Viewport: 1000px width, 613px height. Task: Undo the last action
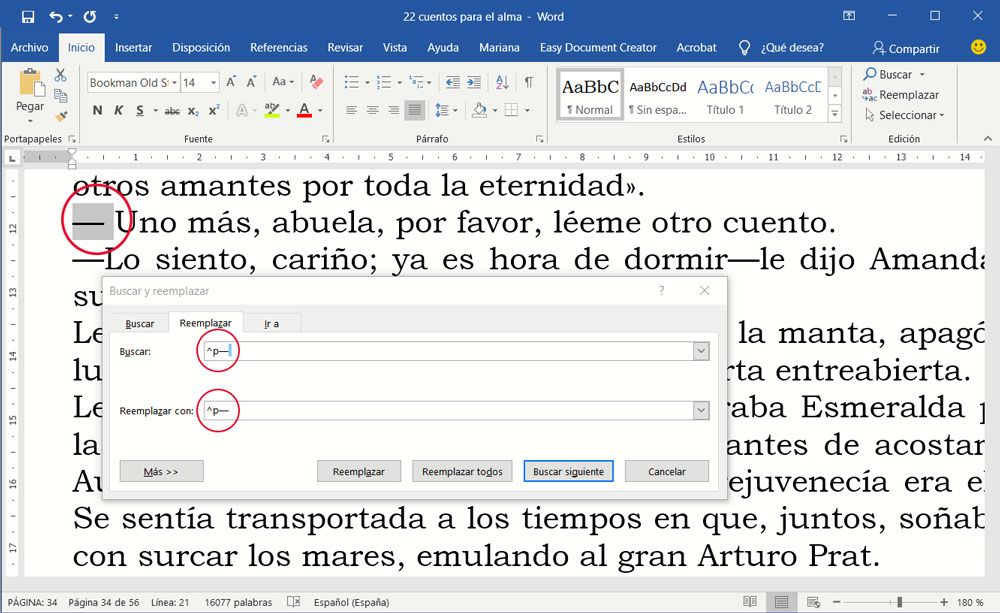[56, 17]
